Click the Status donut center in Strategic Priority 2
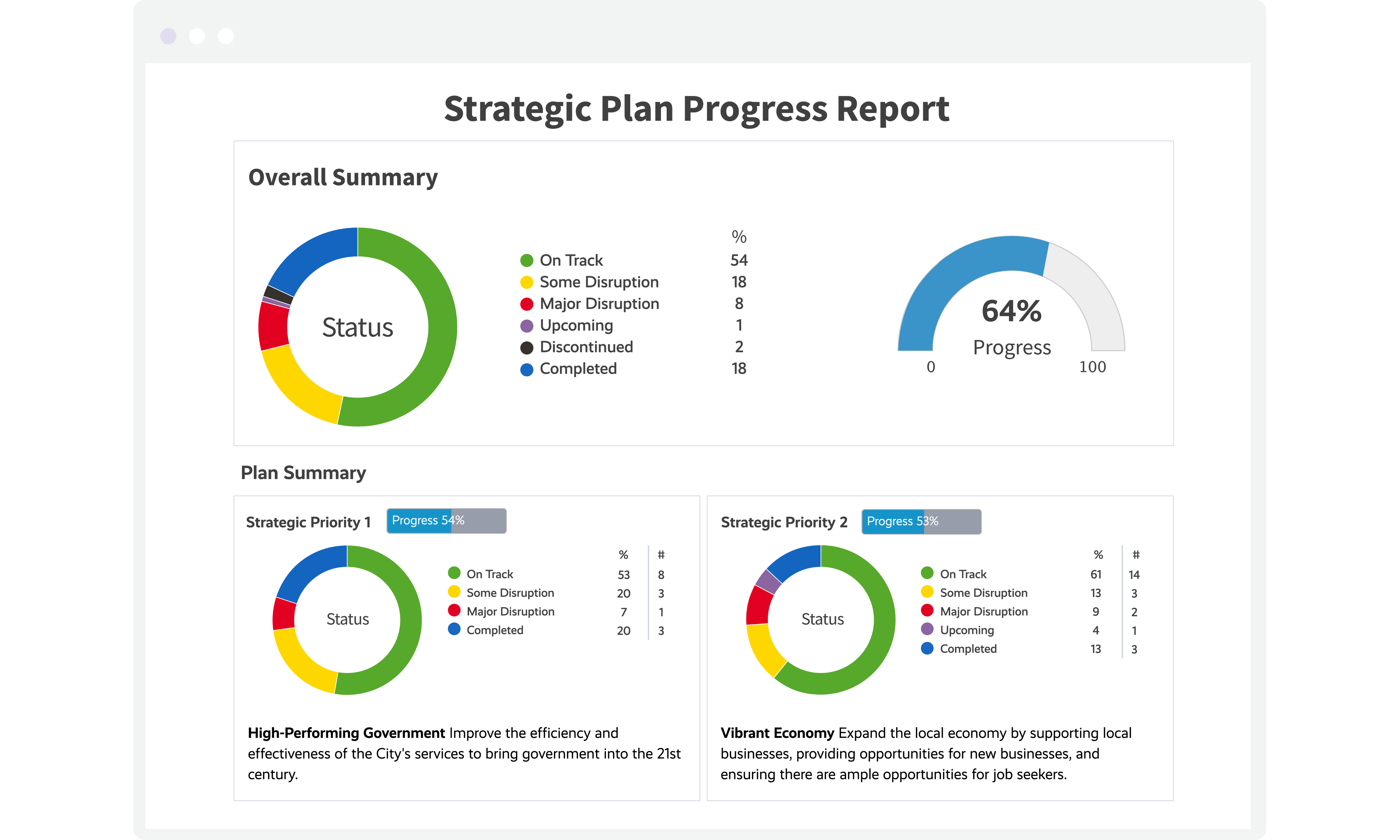Screen dimensions: 1400x840 [822, 619]
